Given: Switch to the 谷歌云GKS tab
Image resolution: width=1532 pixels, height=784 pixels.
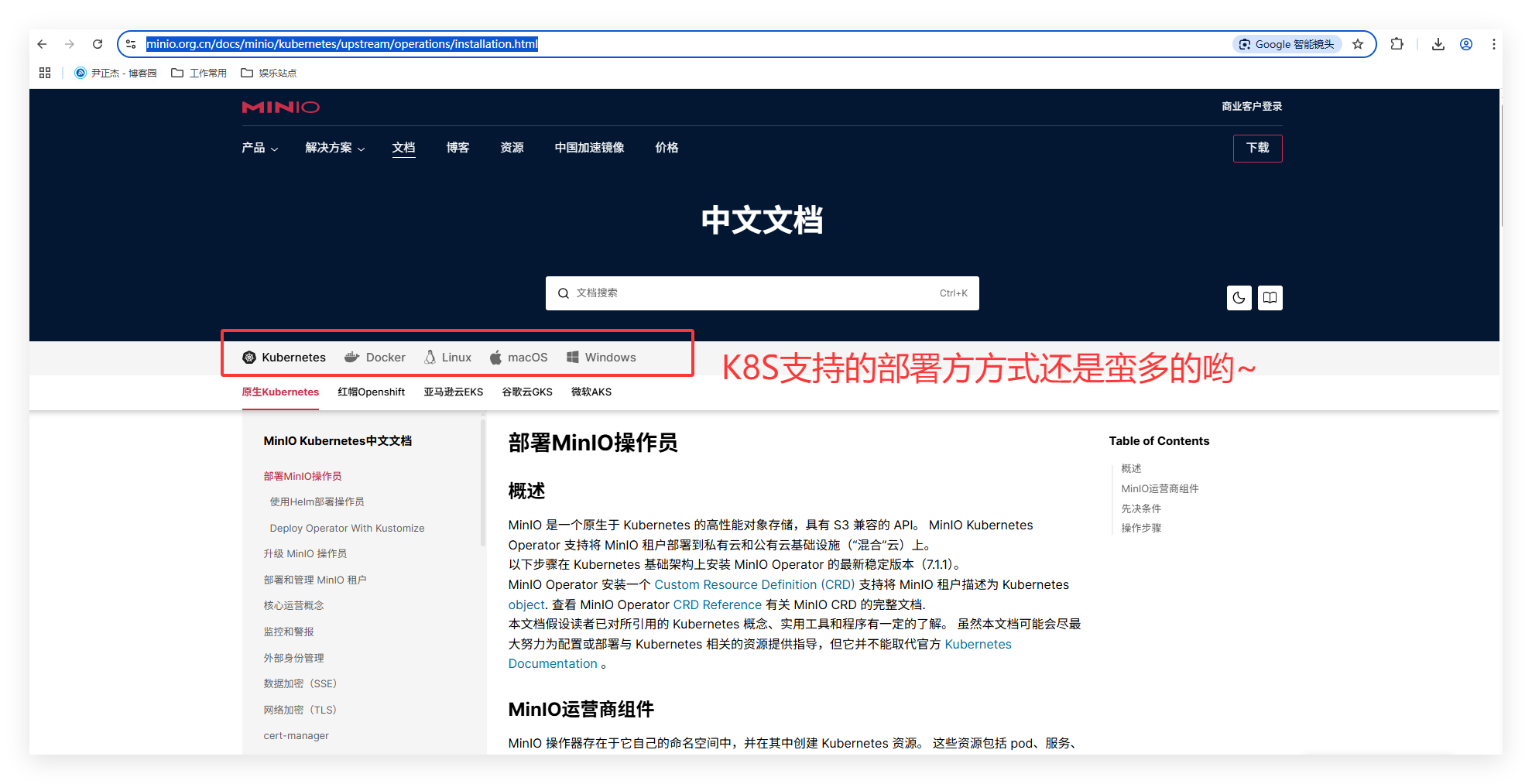Looking at the screenshot, I should pos(526,392).
